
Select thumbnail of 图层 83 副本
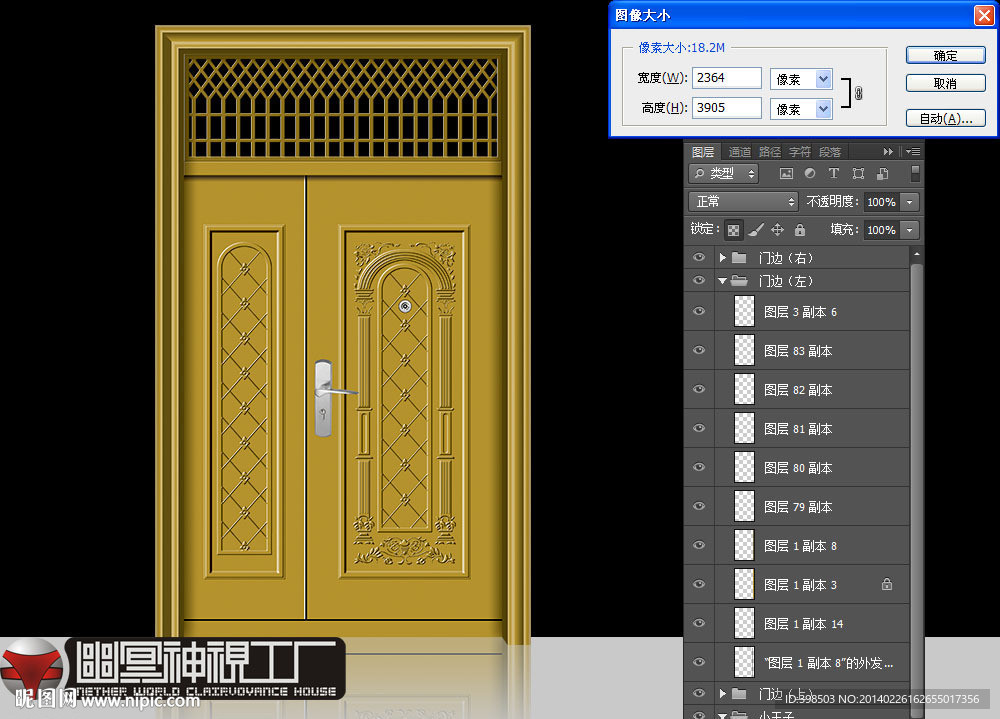tap(744, 350)
